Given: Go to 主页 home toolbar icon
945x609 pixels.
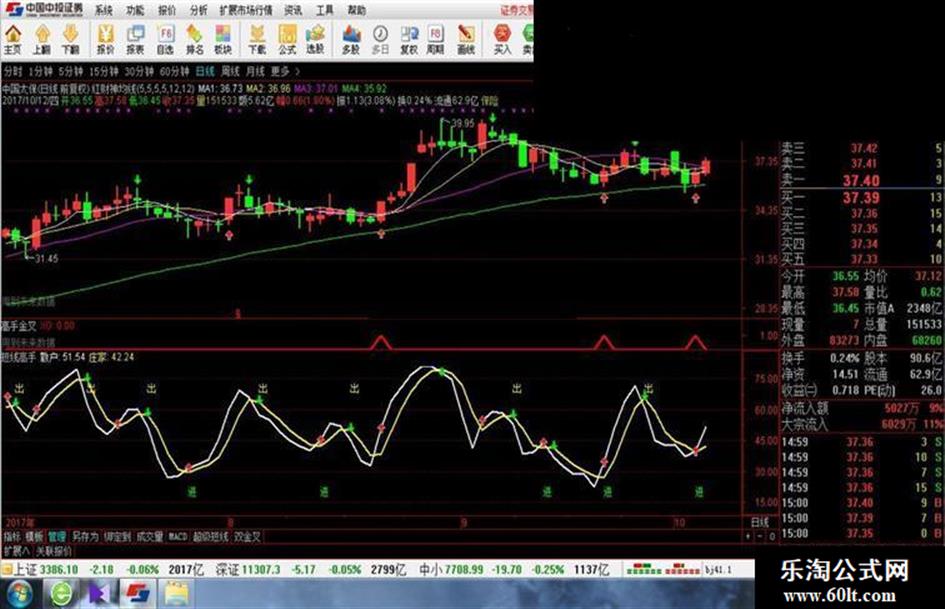Looking at the screenshot, I should pyautogui.click(x=13, y=40).
